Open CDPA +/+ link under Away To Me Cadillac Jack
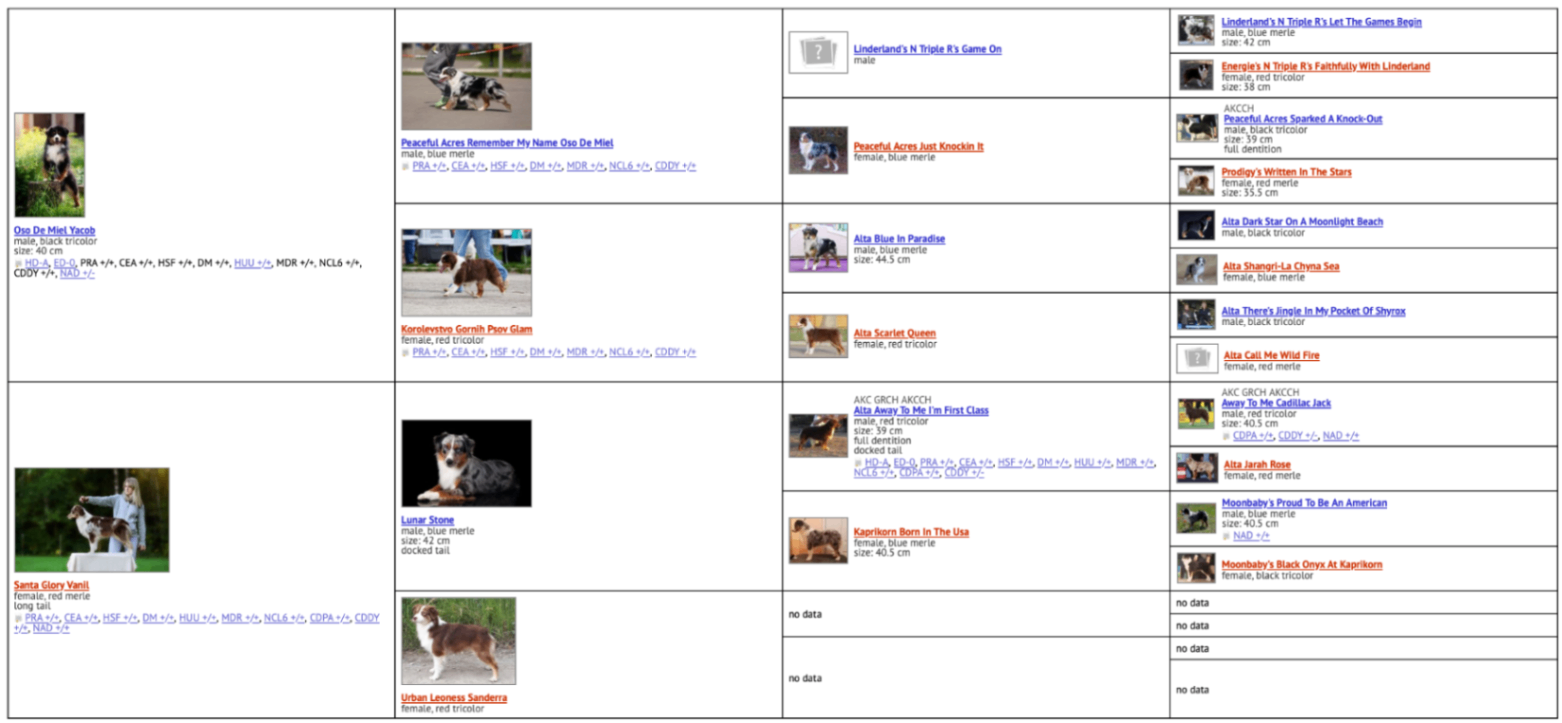 [1253, 435]
